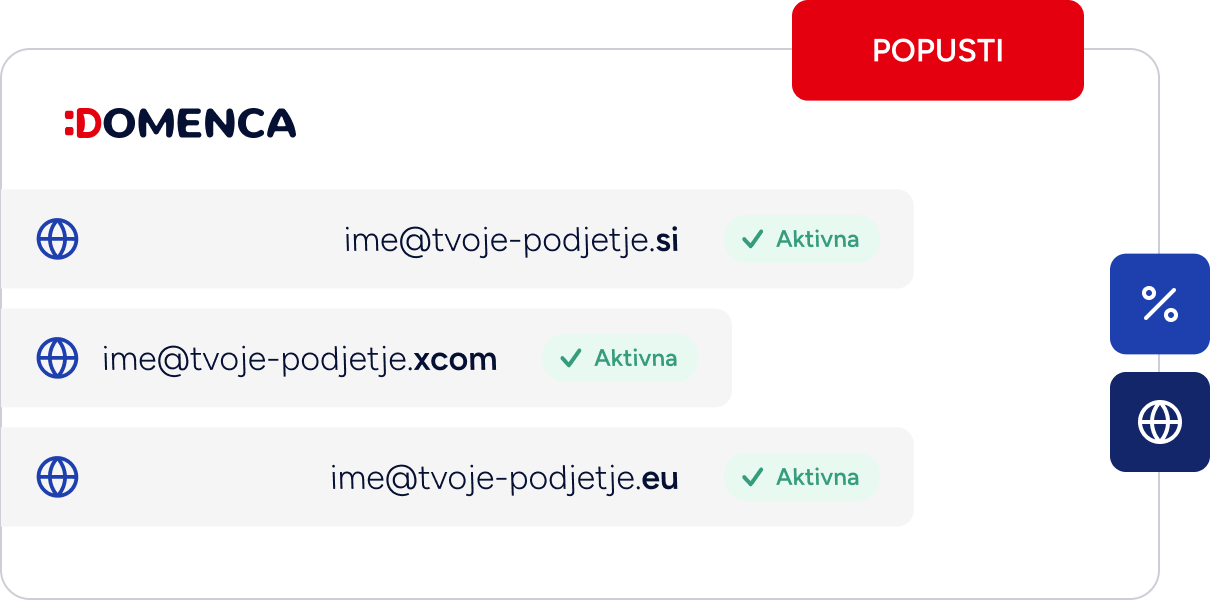Select the Aktivna label in the .xcom row

(x=636, y=358)
